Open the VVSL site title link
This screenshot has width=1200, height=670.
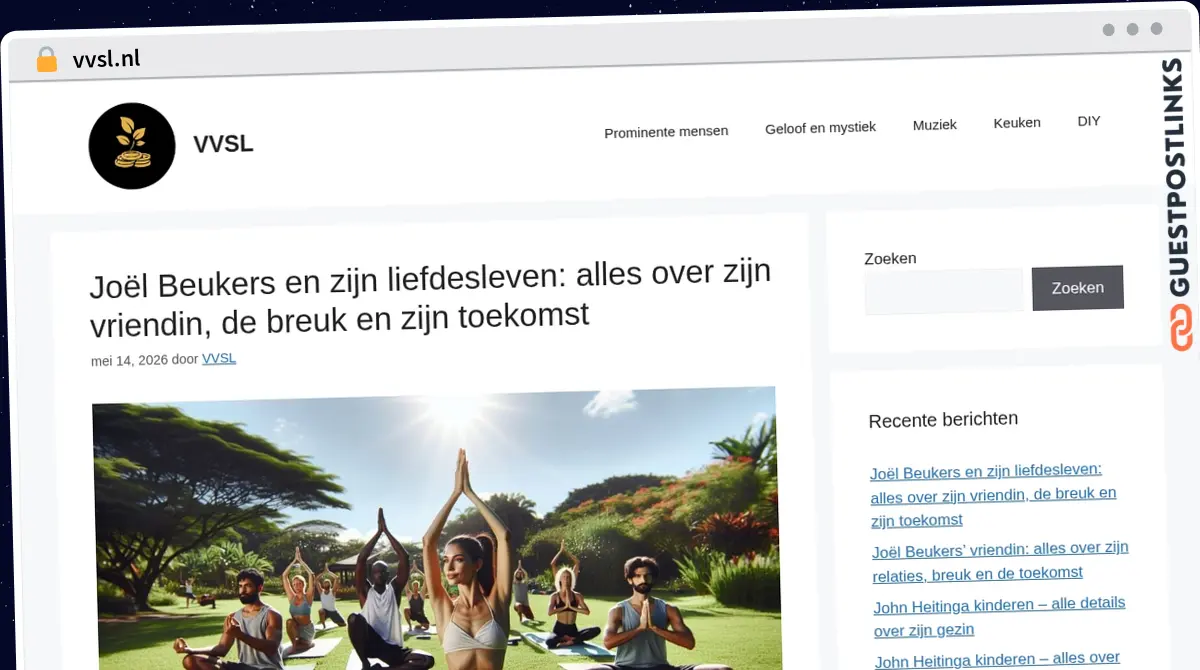point(223,144)
